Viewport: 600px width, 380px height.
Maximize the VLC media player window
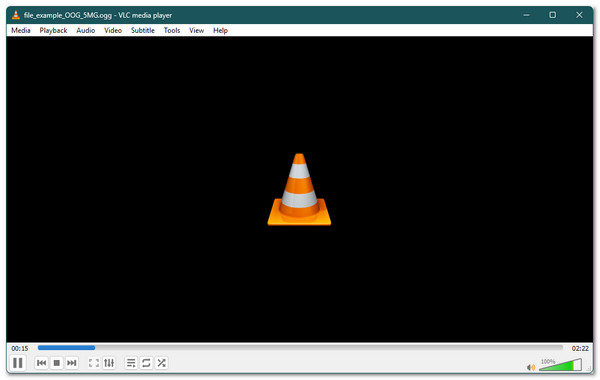[553, 15]
